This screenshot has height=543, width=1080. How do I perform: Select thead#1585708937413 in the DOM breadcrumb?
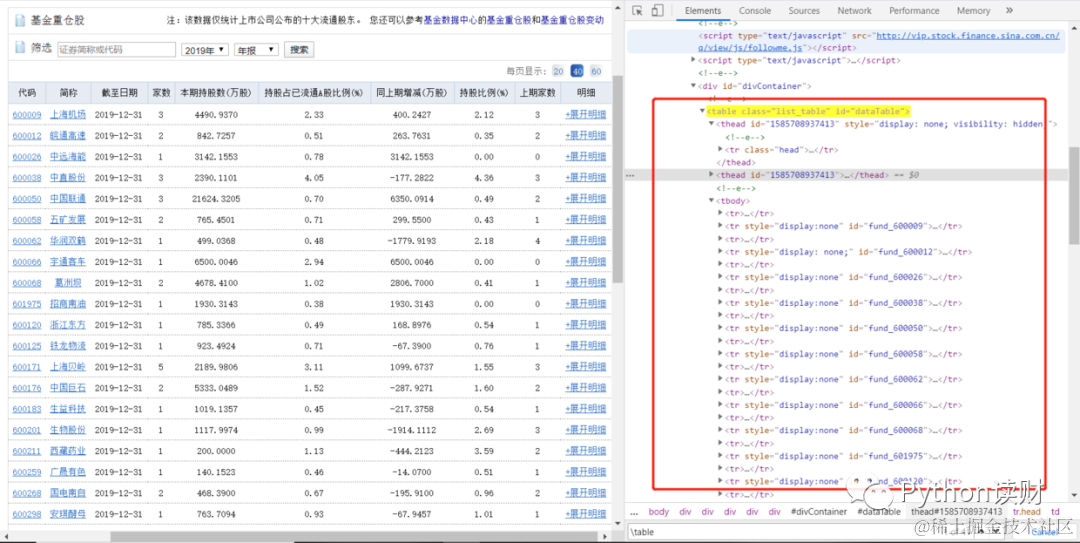coord(957,512)
